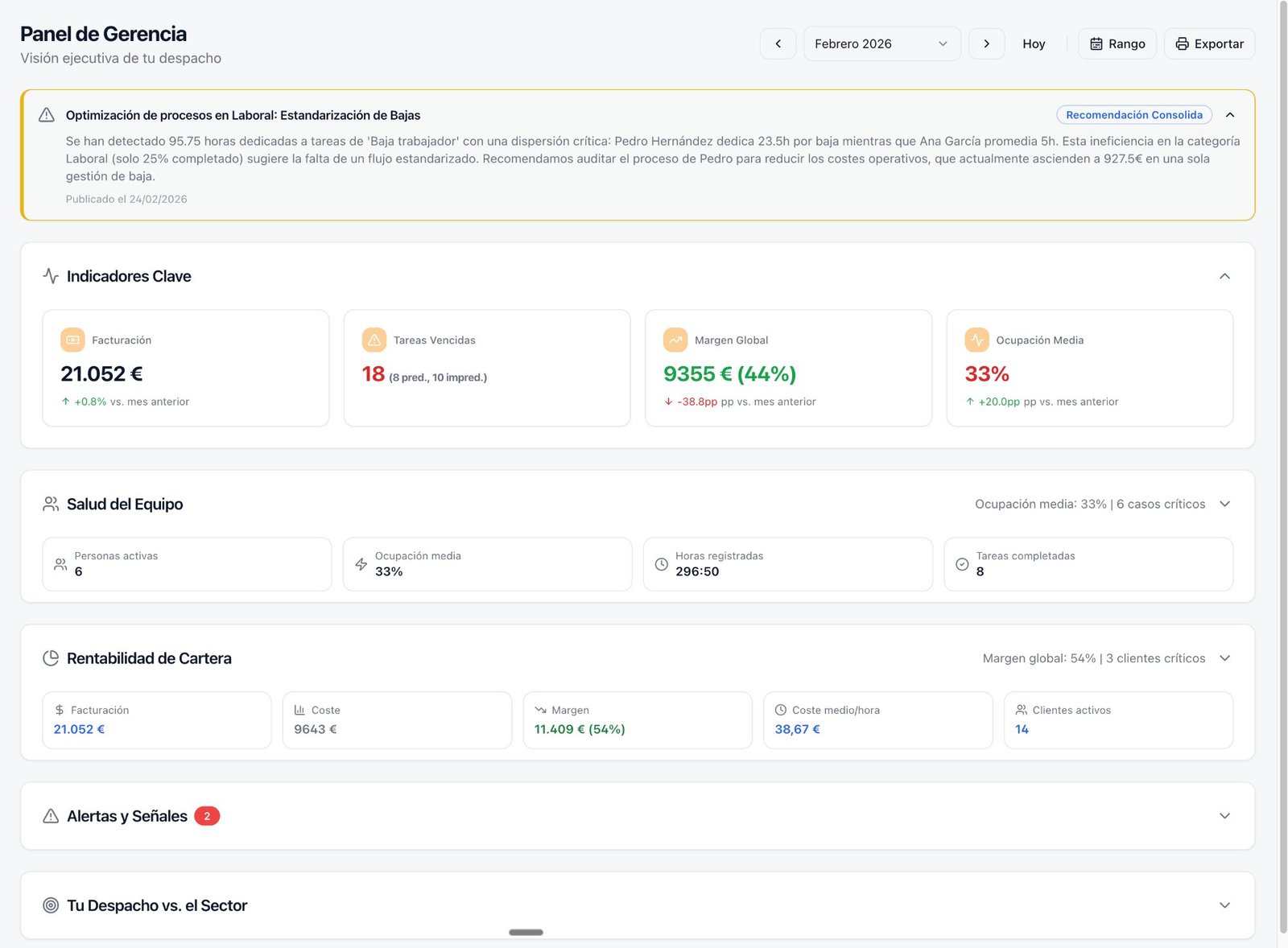This screenshot has width=1288, height=948.
Task: Click the Horas registradas clock icon
Action: (661, 564)
